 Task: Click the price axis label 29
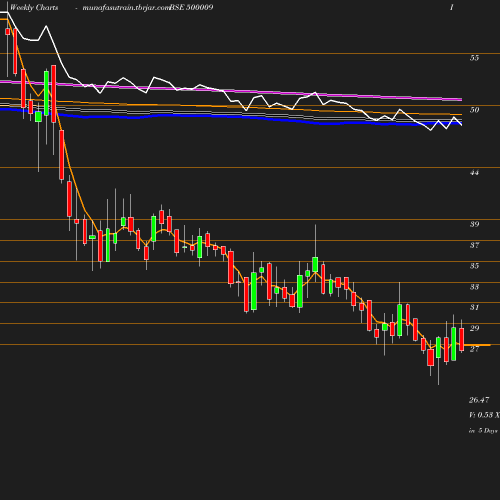[x=474, y=328]
